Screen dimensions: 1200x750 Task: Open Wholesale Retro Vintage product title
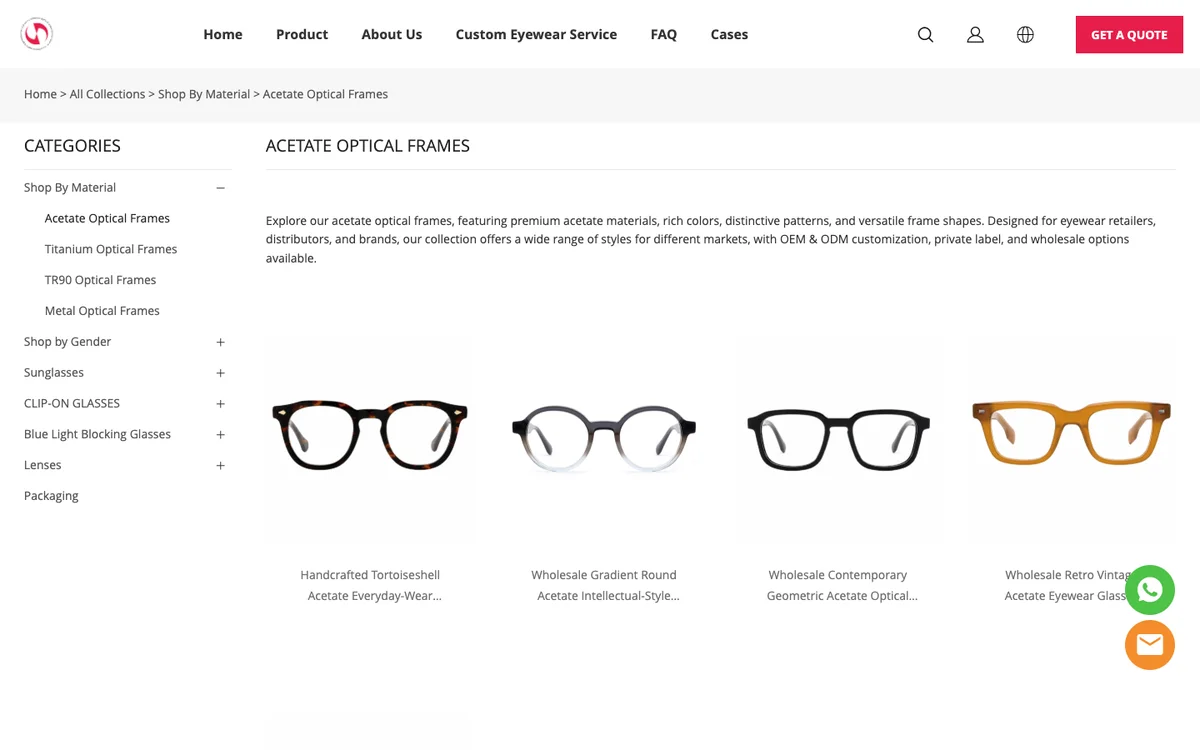click(x=1066, y=585)
